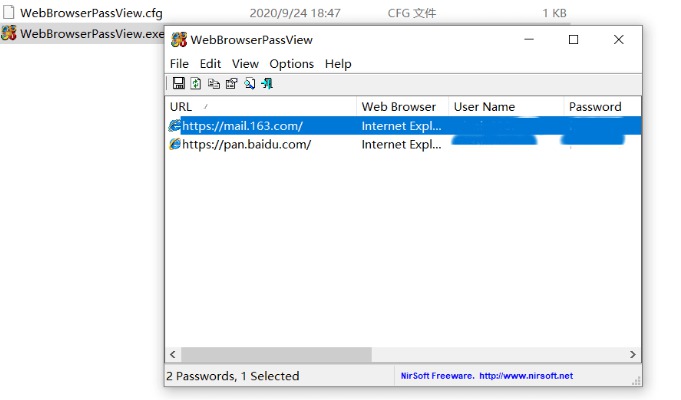
Task: Click the Internet Explorer icon beside mail.163.com
Action: (175, 126)
